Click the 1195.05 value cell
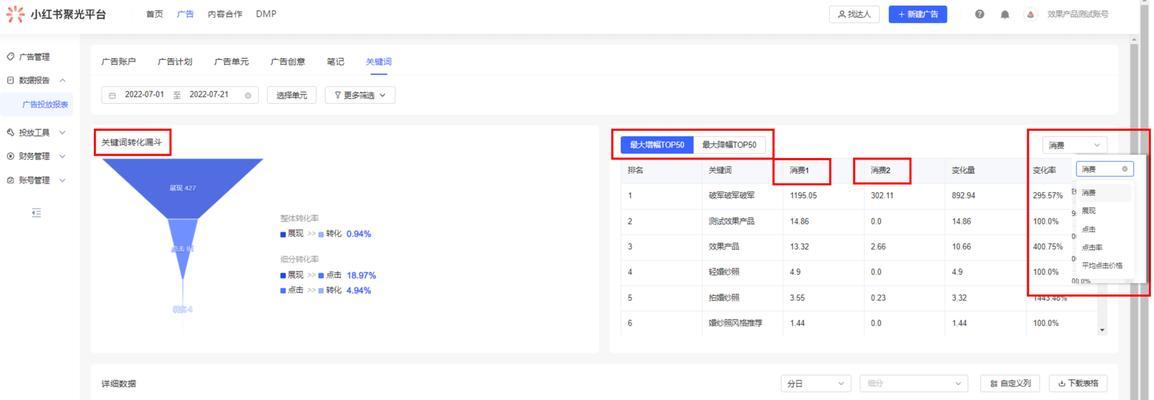 804,196
